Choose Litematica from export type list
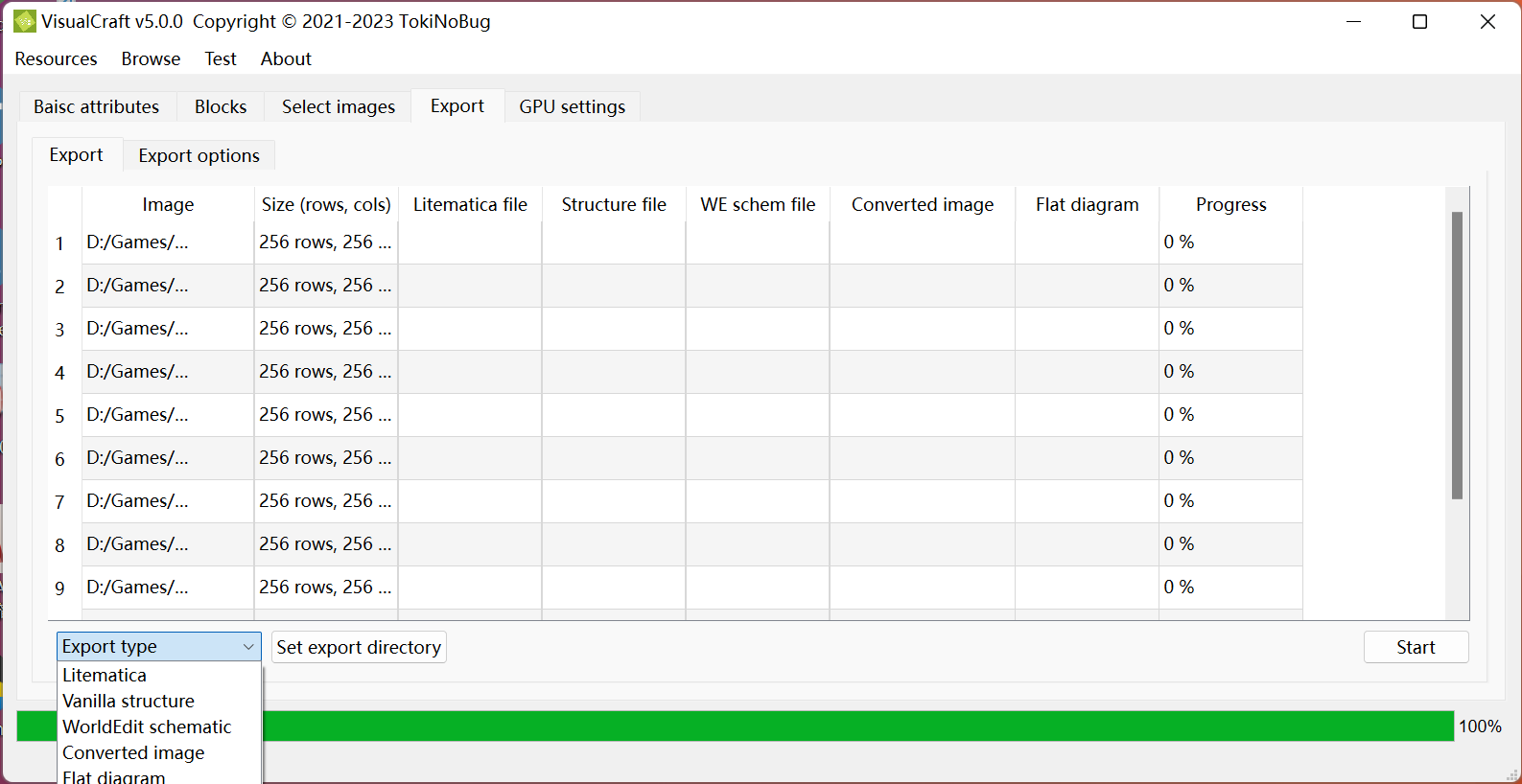This screenshot has width=1522, height=784. [x=105, y=676]
